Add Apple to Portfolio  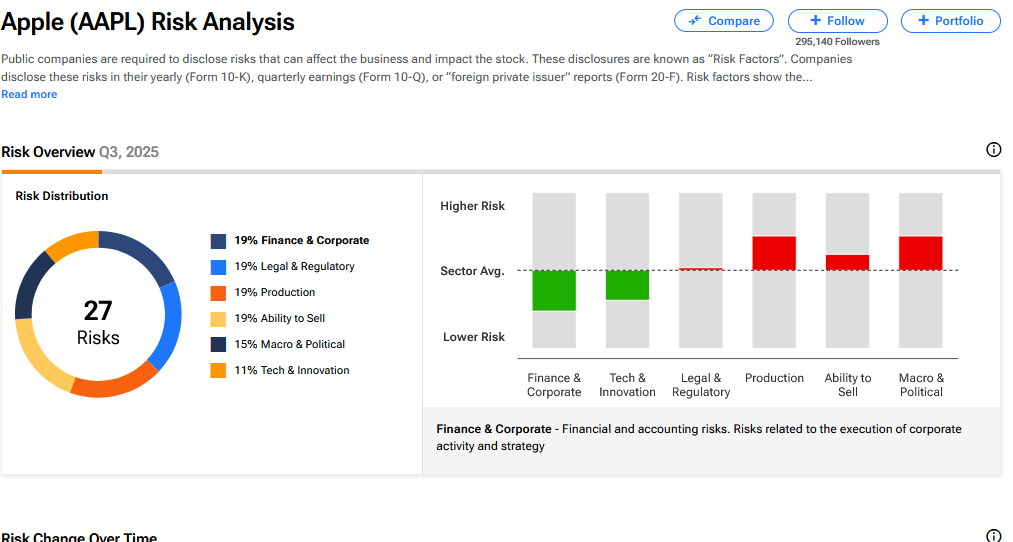click(x=950, y=21)
